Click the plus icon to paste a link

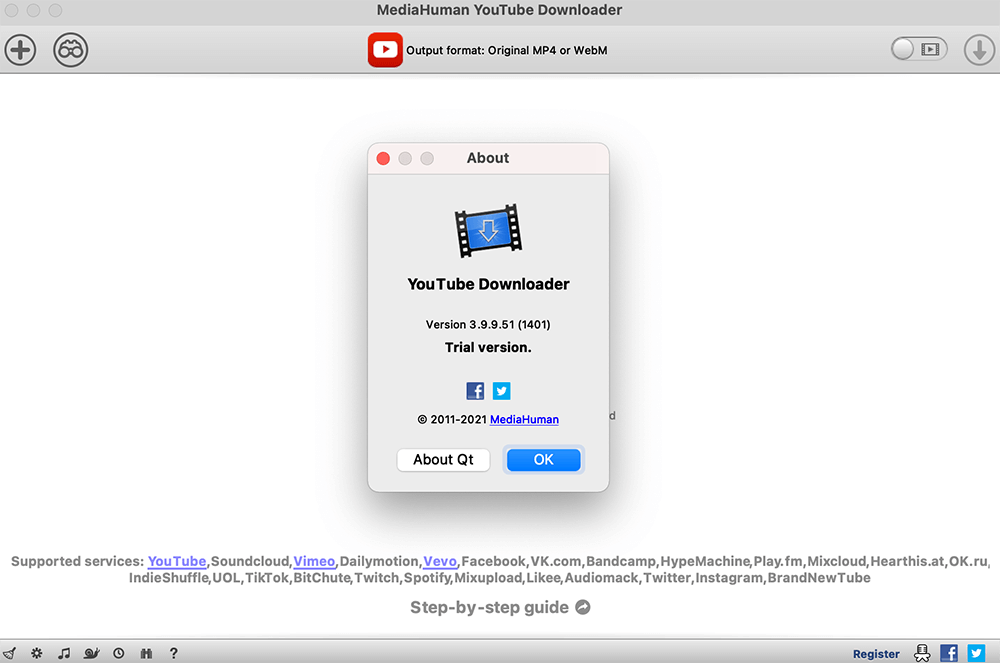click(20, 50)
